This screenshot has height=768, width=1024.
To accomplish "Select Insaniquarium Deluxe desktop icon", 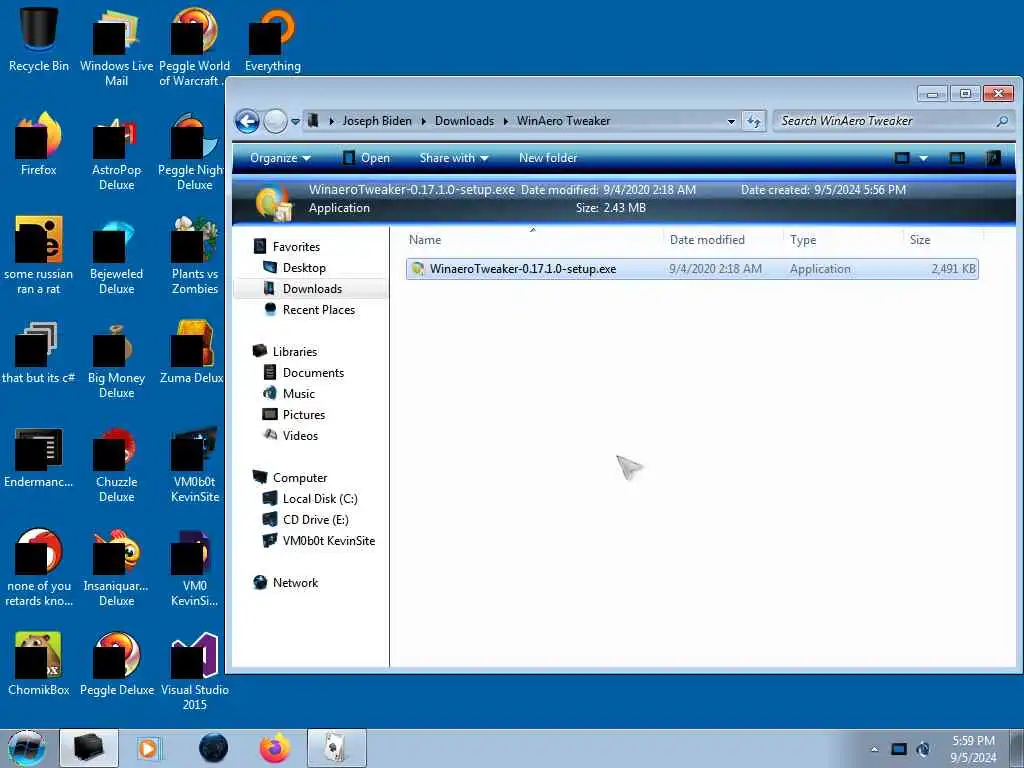I will [116, 568].
